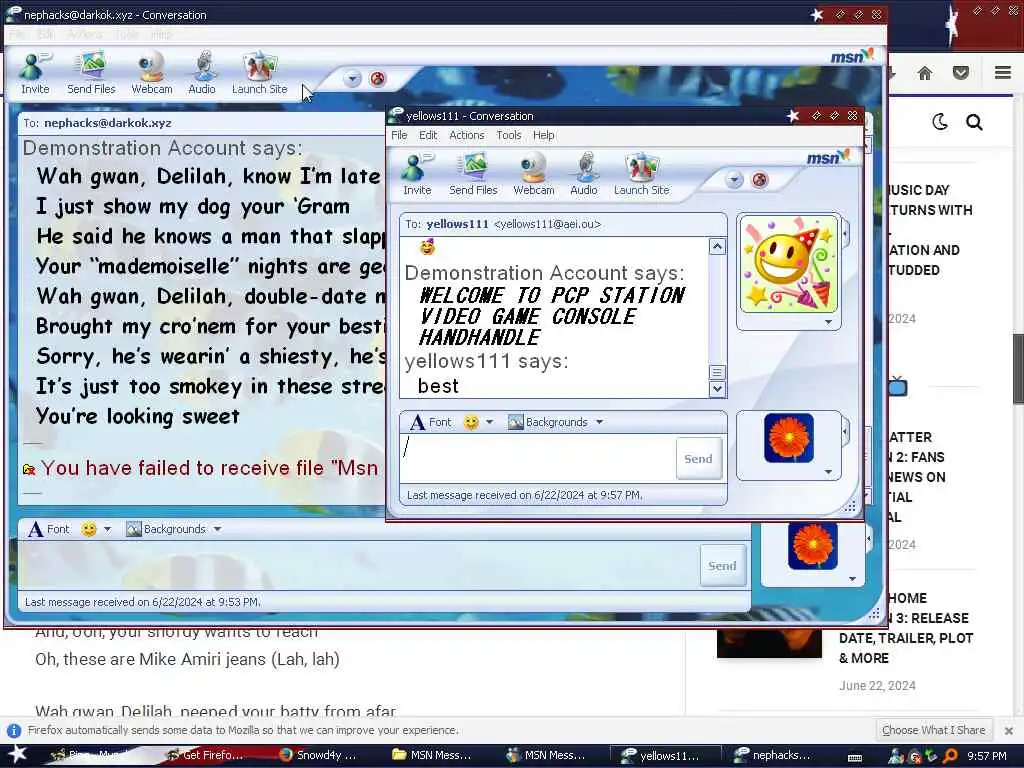
Task: Click Start star button on taskbar
Action: click(x=16, y=755)
